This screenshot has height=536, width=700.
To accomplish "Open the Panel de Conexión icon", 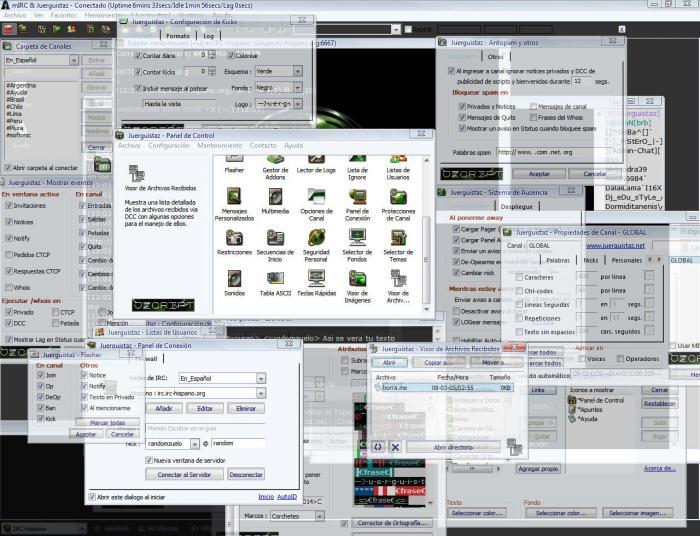I will coord(357,204).
